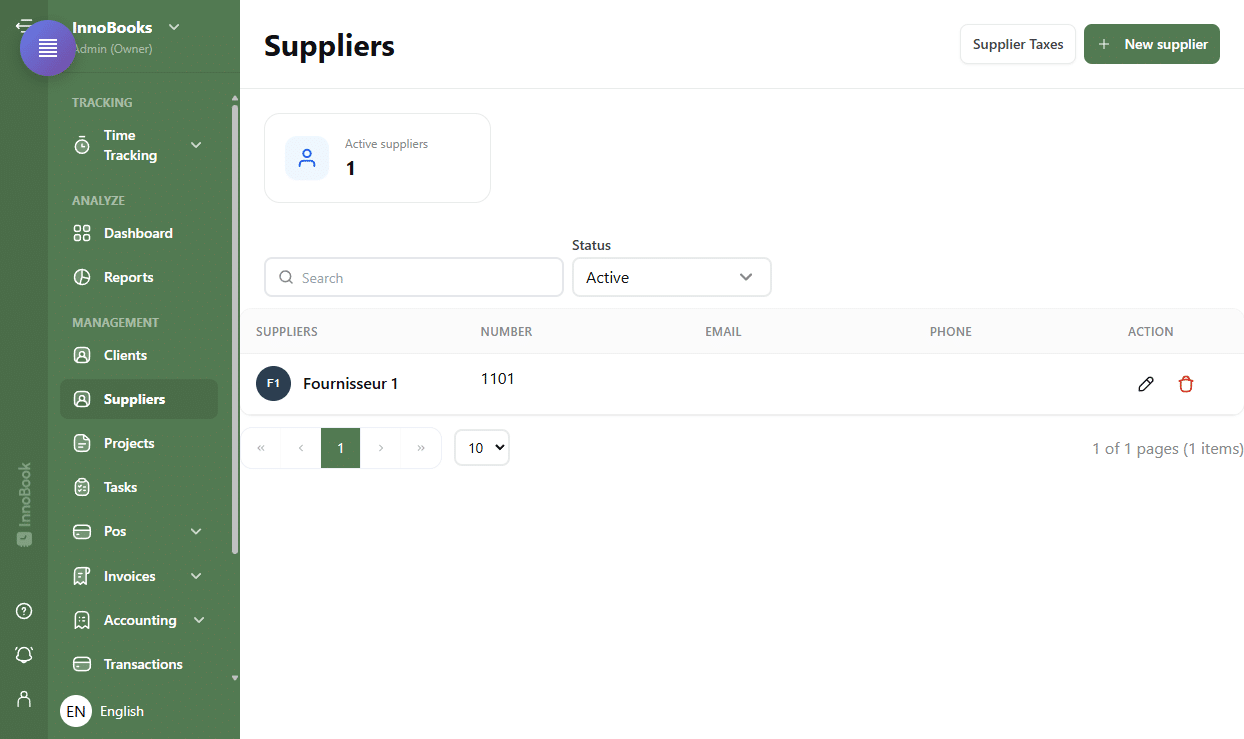Image resolution: width=1244 pixels, height=739 pixels.
Task: Open the Status filter dropdown
Action: [671, 277]
